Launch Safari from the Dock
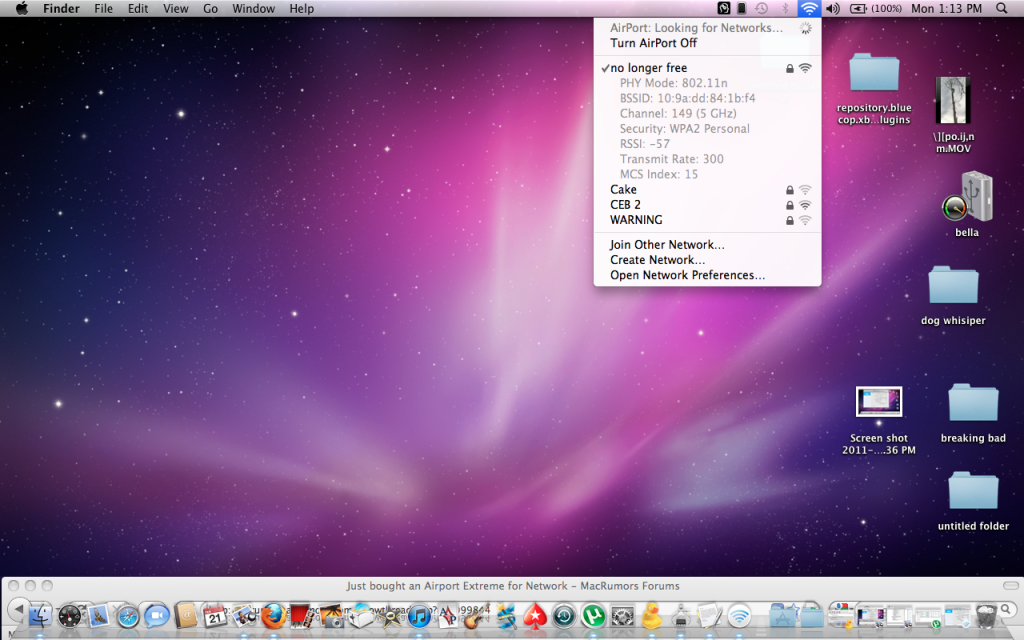Viewport: 1024px width, 640px height. click(x=128, y=616)
